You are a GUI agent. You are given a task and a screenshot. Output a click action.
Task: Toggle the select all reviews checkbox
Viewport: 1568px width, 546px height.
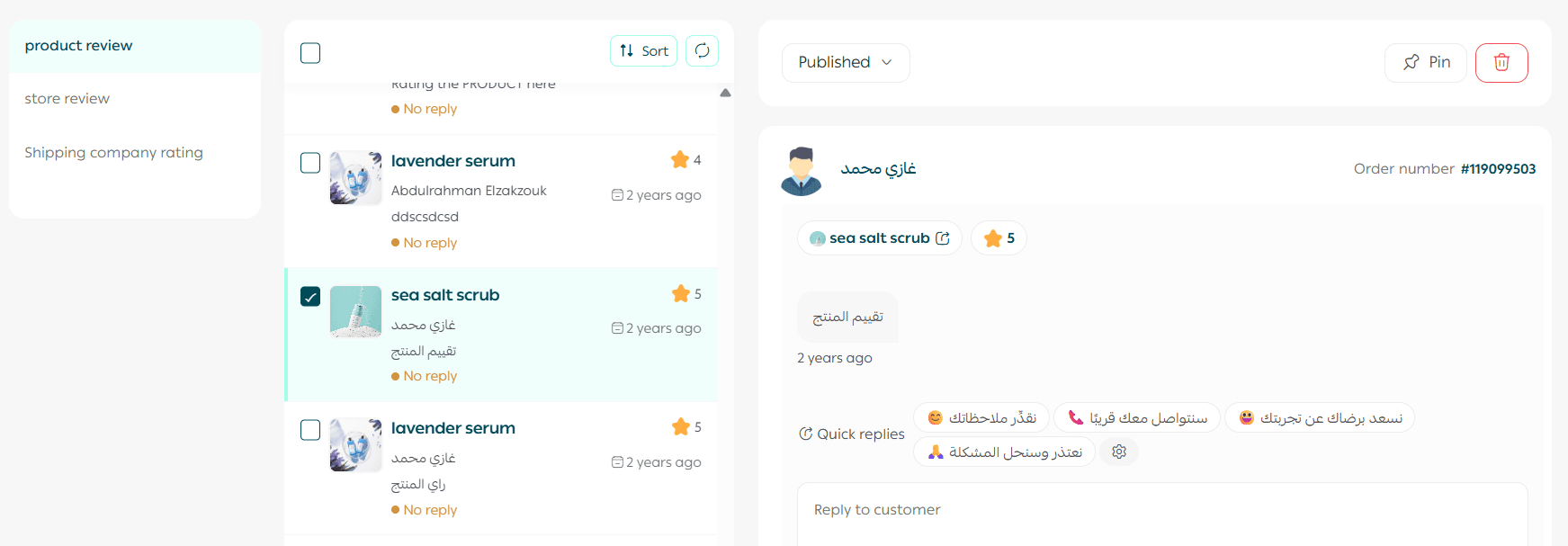click(x=310, y=53)
